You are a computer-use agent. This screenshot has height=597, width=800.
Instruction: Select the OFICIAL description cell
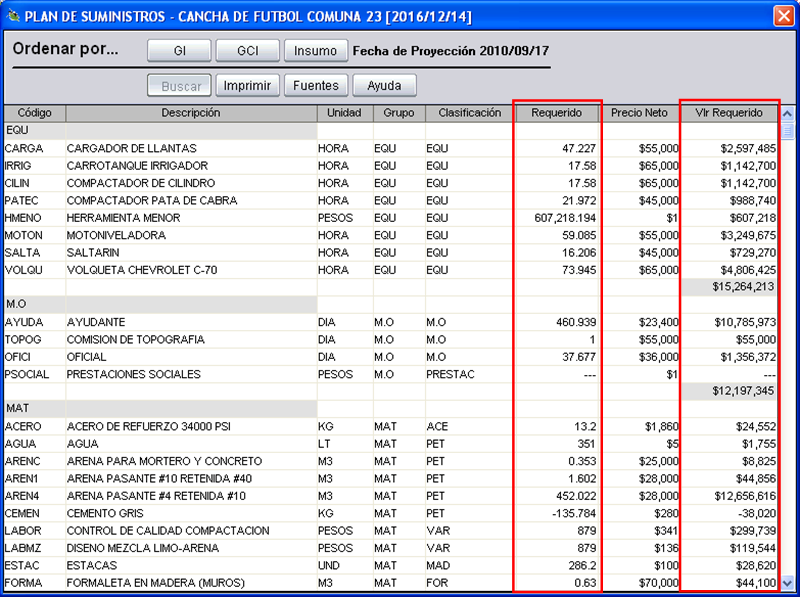[x=87, y=357]
